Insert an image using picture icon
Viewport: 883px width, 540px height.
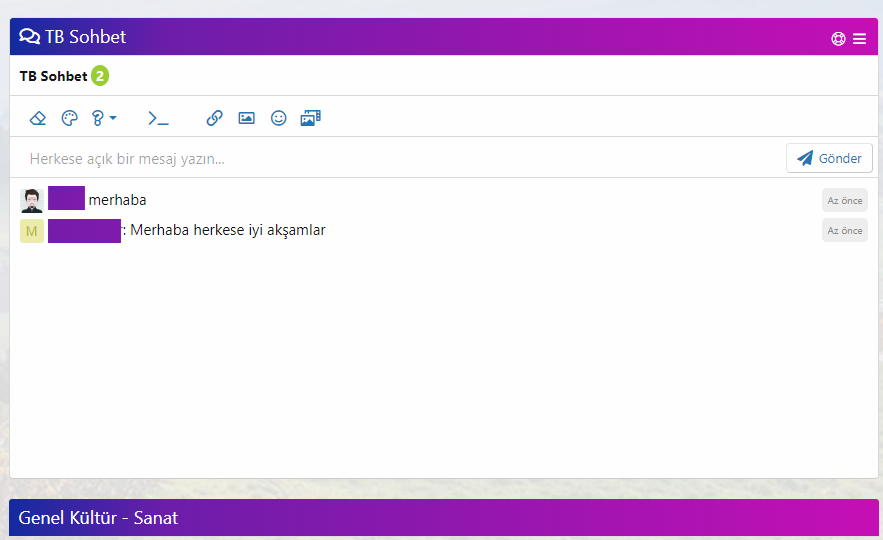point(247,118)
